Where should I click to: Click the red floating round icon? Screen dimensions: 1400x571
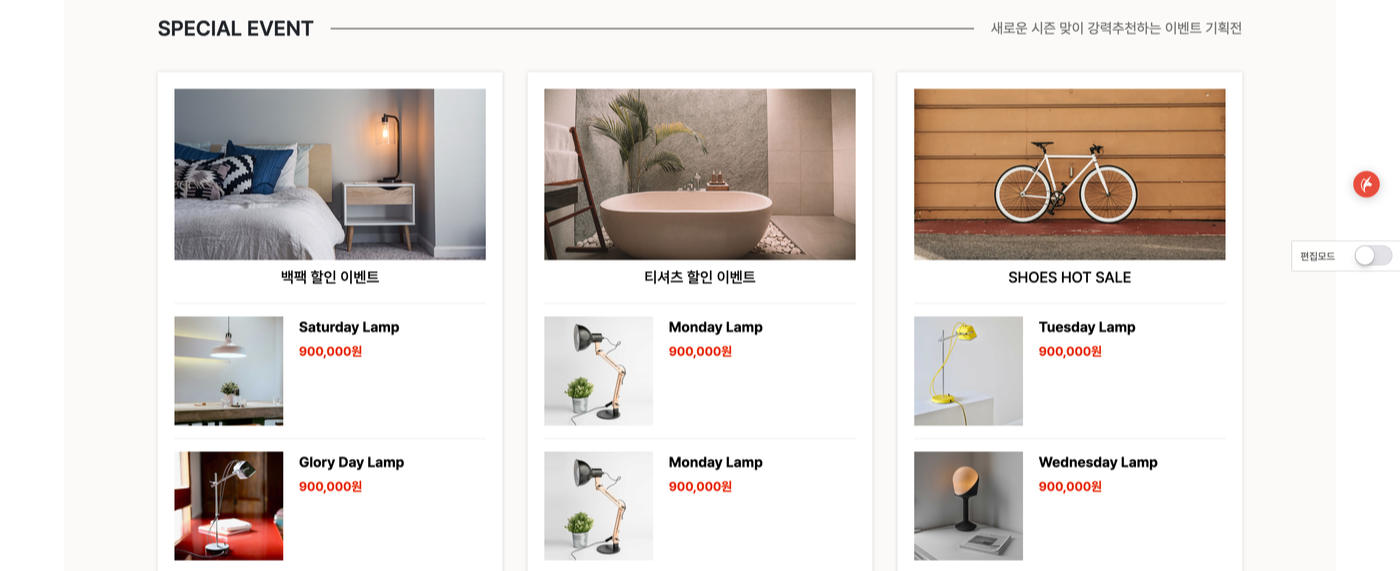[x=1366, y=184]
